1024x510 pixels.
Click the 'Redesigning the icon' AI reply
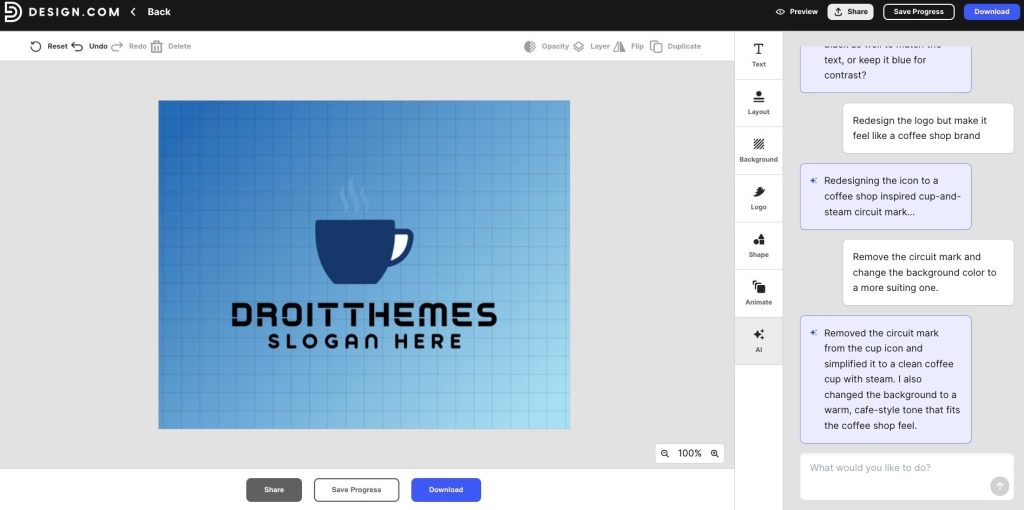point(886,197)
